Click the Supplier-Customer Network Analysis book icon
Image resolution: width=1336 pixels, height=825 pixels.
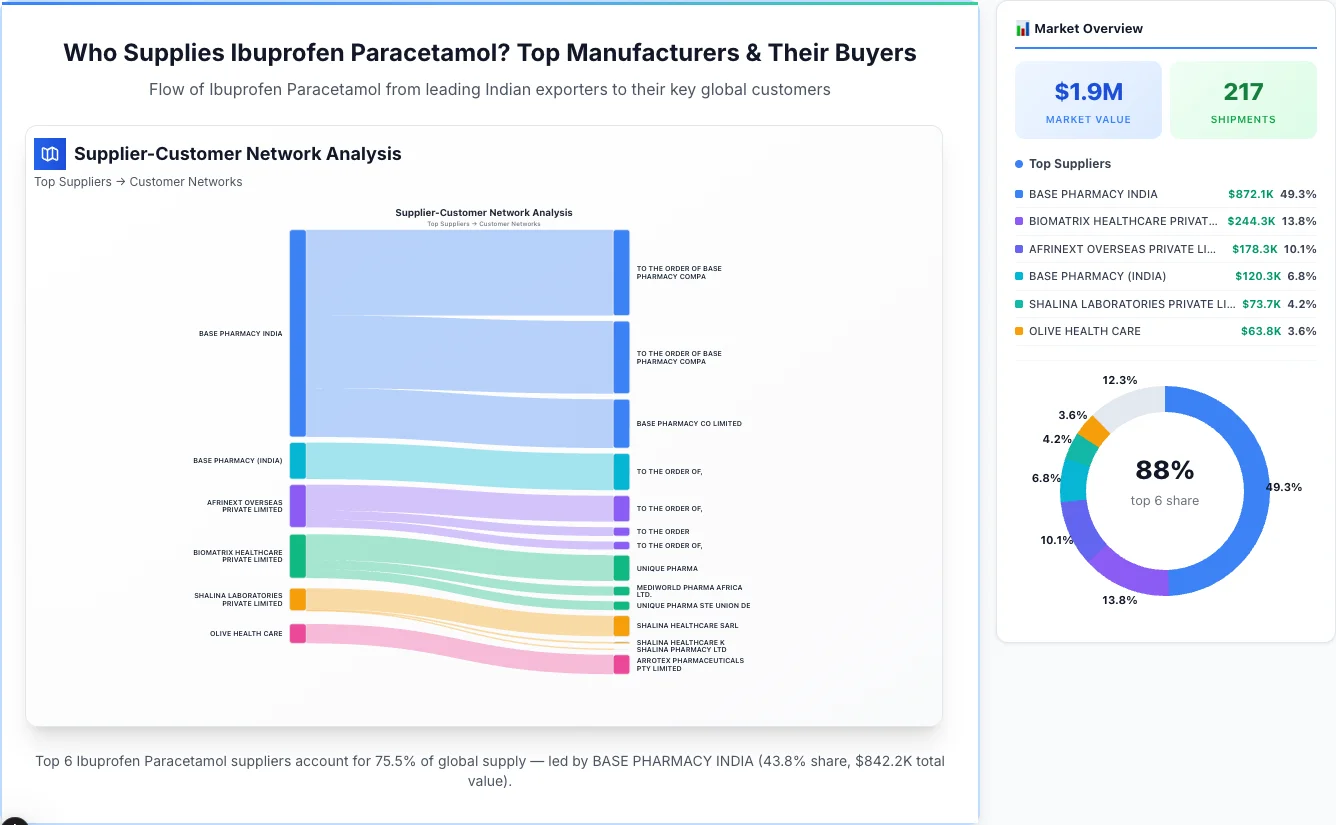coord(49,154)
